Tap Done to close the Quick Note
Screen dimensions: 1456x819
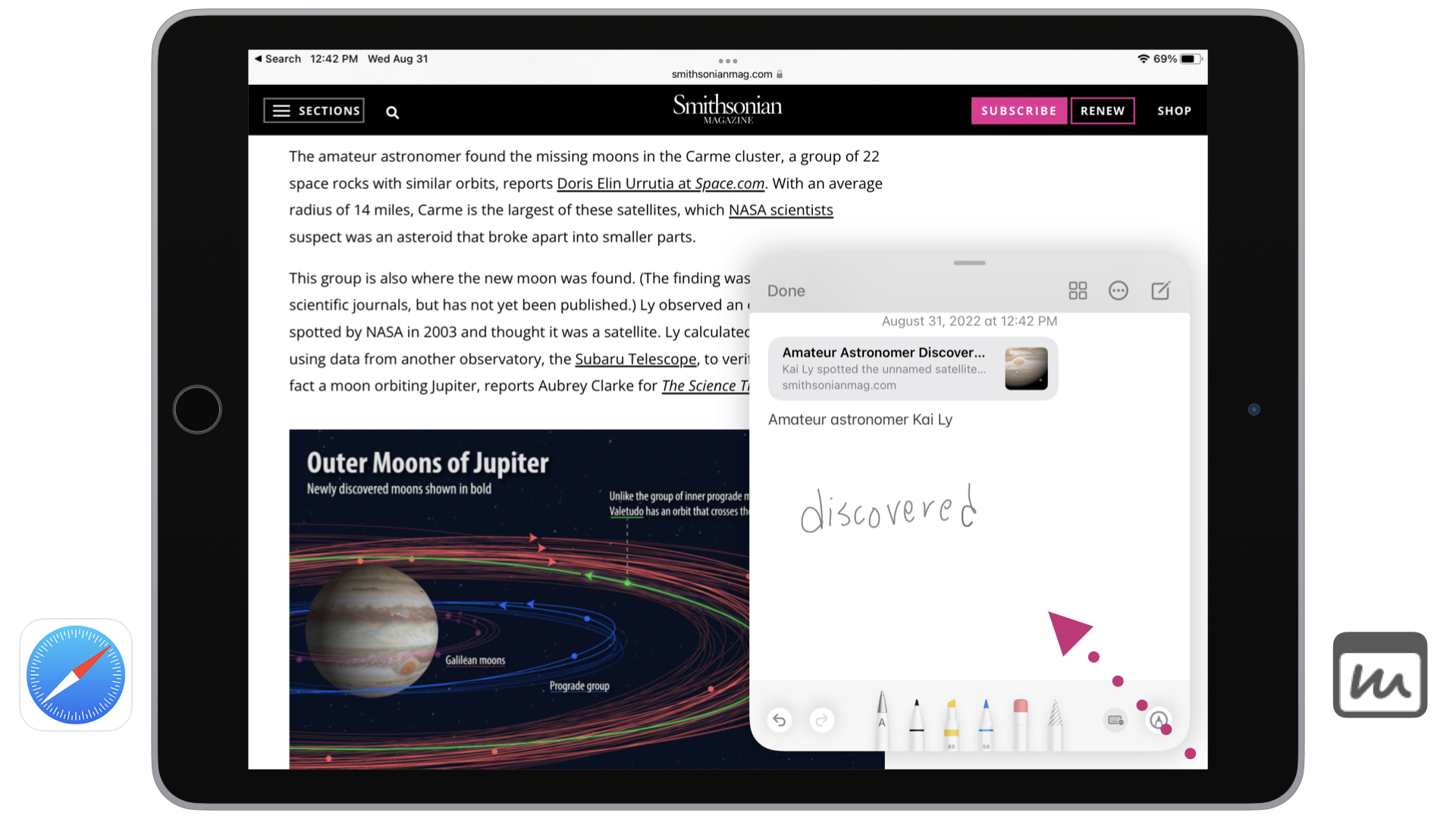pyautogui.click(x=786, y=290)
